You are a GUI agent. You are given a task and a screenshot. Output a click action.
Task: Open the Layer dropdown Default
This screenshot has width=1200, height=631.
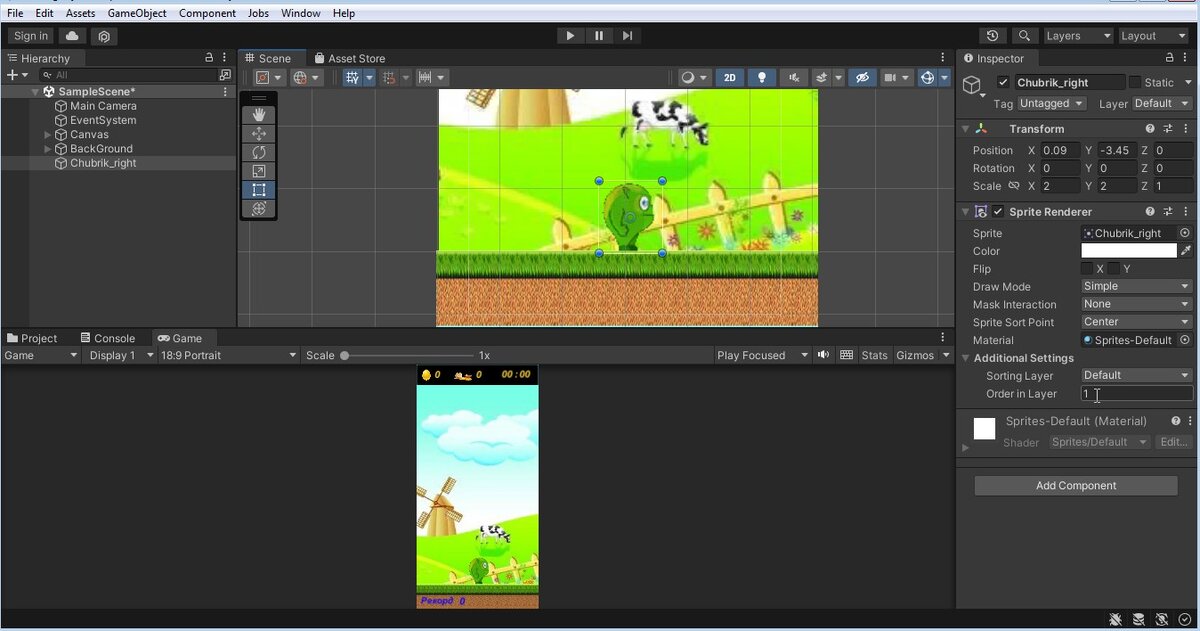(x=1162, y=103)
